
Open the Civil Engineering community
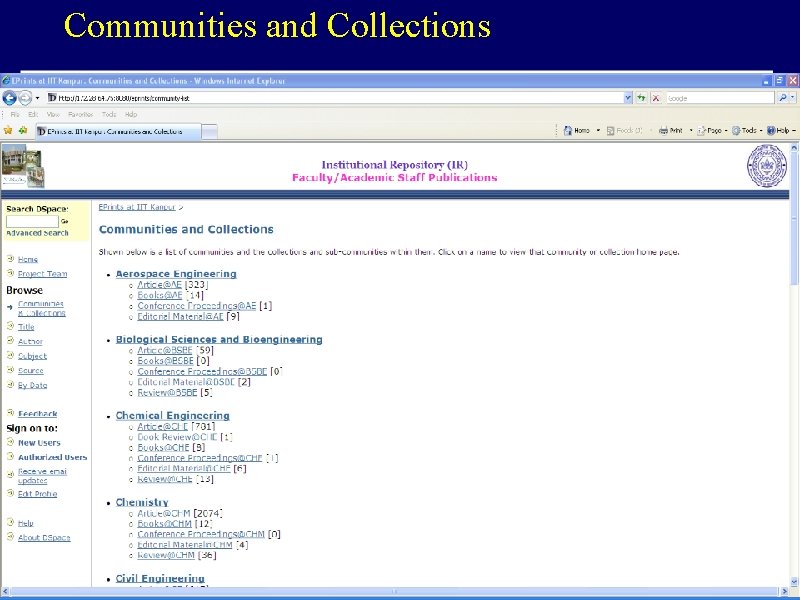160,579
